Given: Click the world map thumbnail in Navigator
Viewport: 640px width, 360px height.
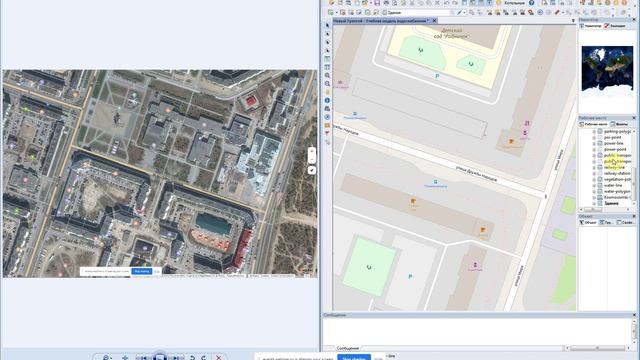Looking at the screenshot, I should (x=607, y=69).
